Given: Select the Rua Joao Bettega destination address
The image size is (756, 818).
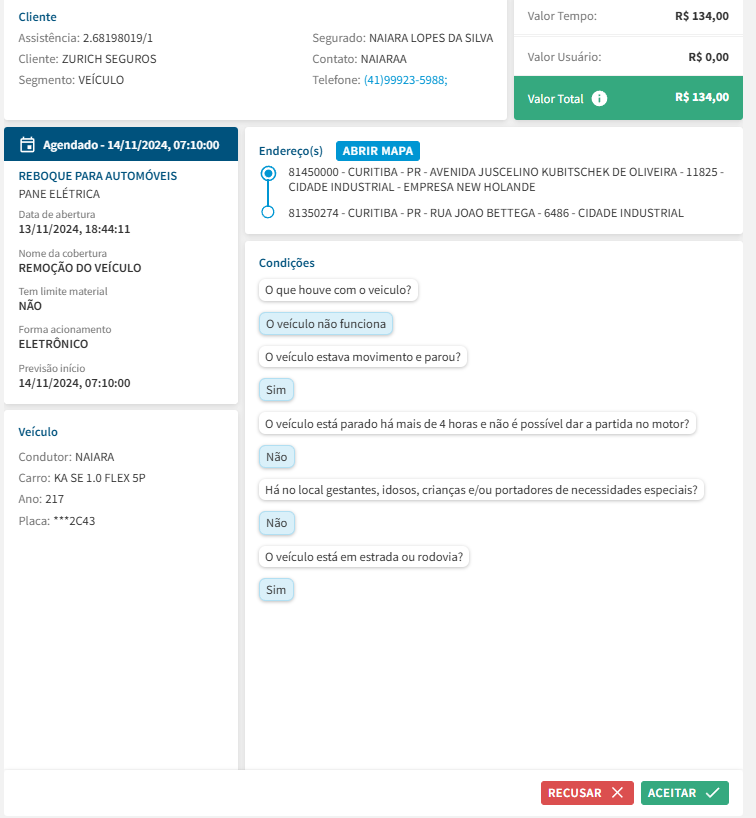Looking at the screenshot, I should coord(486,213).
